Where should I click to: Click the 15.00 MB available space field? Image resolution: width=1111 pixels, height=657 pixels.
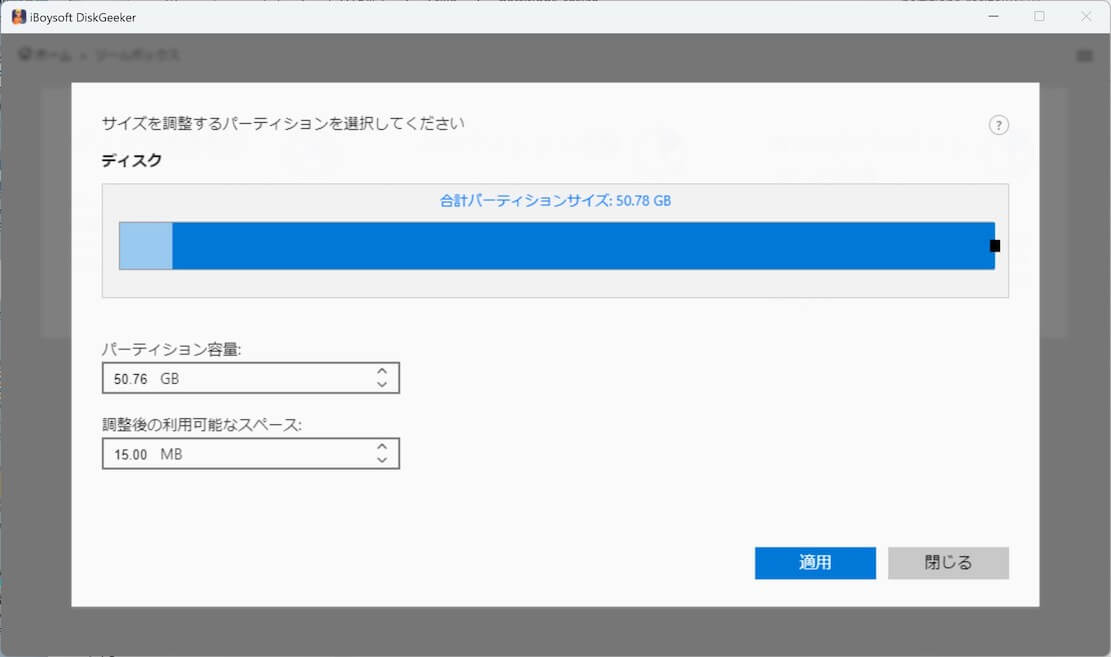(251, 454)
